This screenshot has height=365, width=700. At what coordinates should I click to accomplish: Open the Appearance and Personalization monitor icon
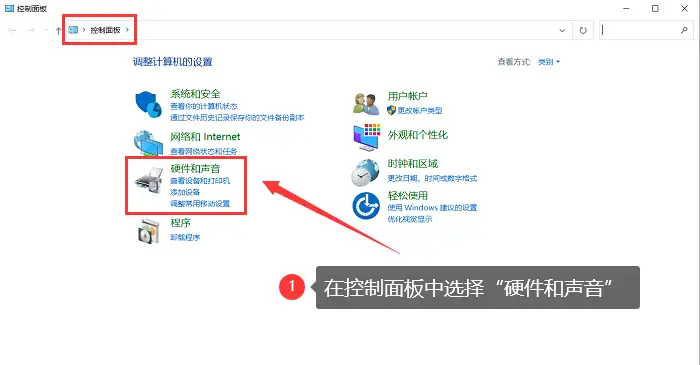coord(367,137)
